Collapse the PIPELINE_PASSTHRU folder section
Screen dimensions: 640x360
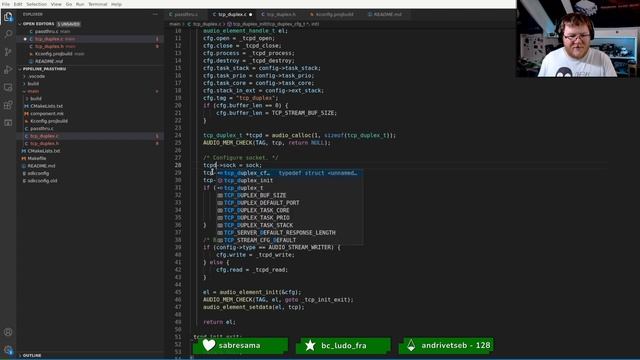click(x=44, y=69)
